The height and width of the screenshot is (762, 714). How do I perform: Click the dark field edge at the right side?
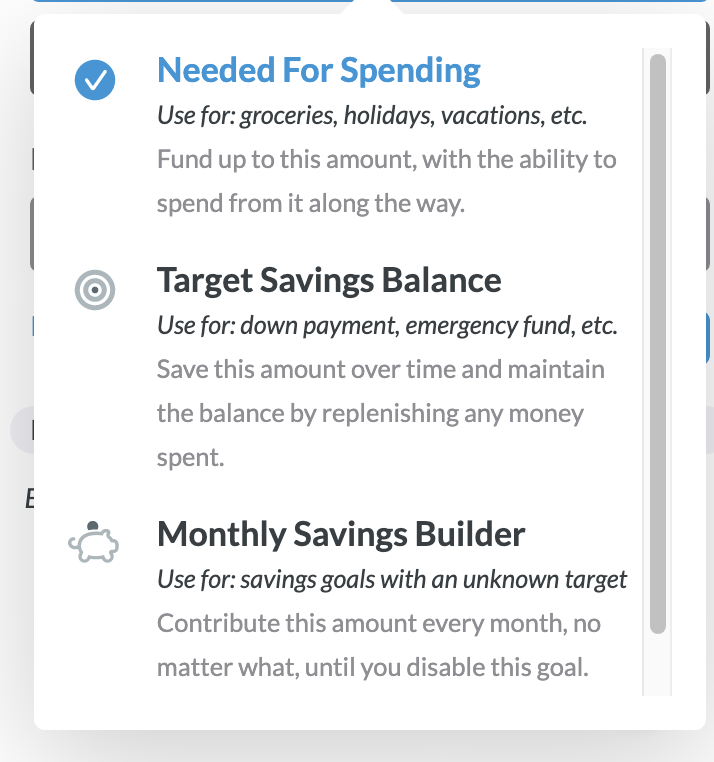coord(708,233)
